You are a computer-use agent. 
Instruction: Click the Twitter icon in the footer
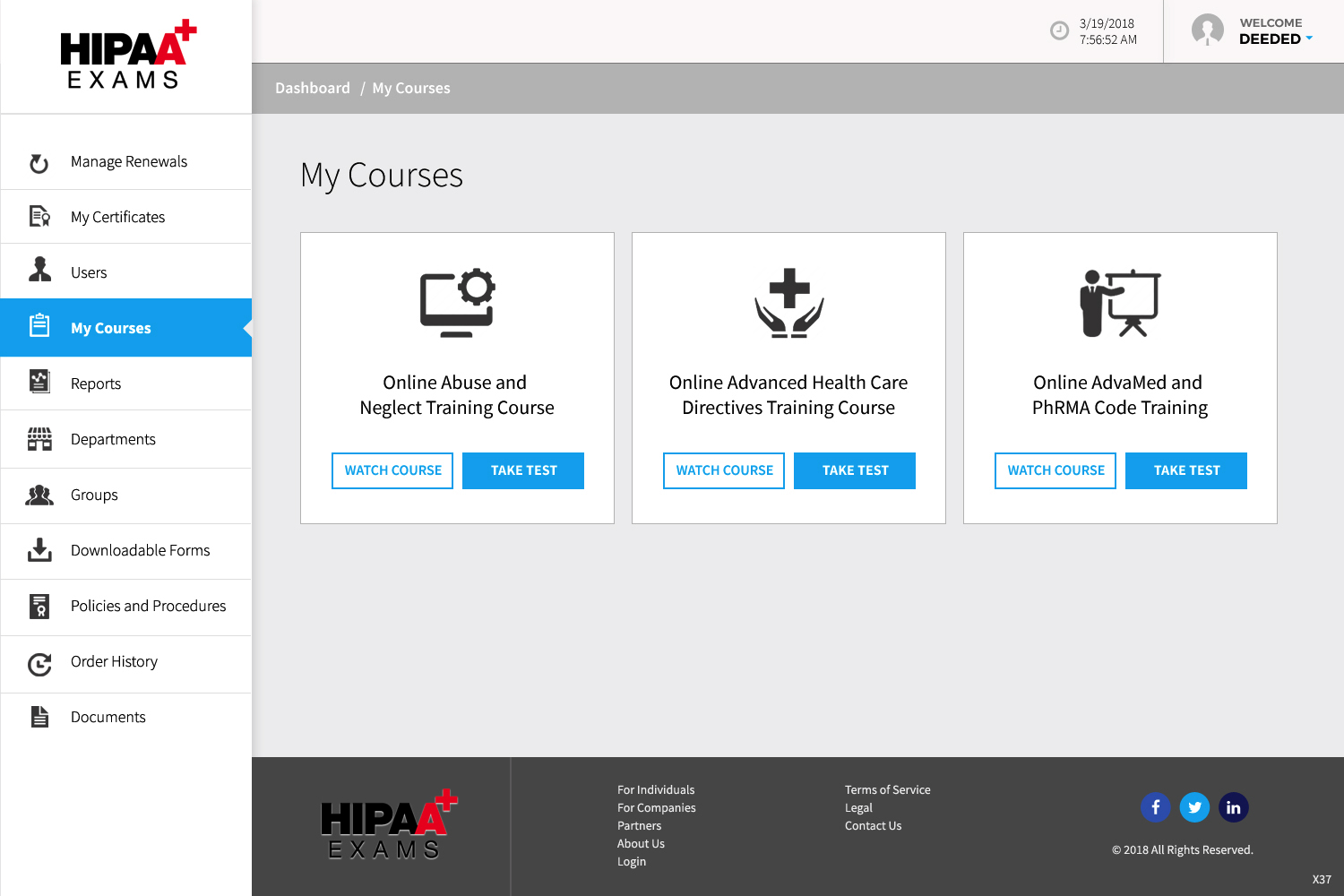click(1194, 807)
